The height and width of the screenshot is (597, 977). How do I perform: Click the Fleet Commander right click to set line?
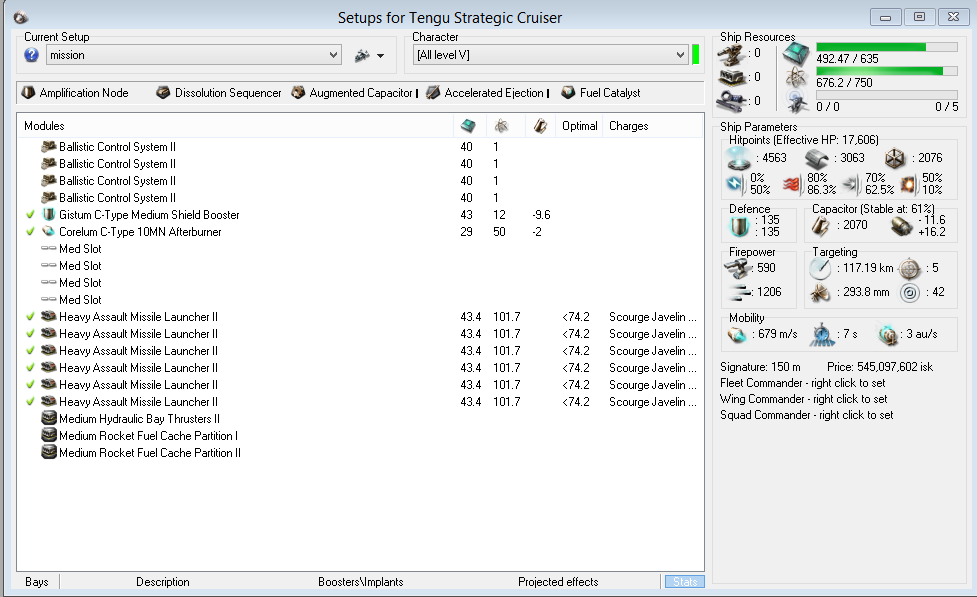[803, 383]
